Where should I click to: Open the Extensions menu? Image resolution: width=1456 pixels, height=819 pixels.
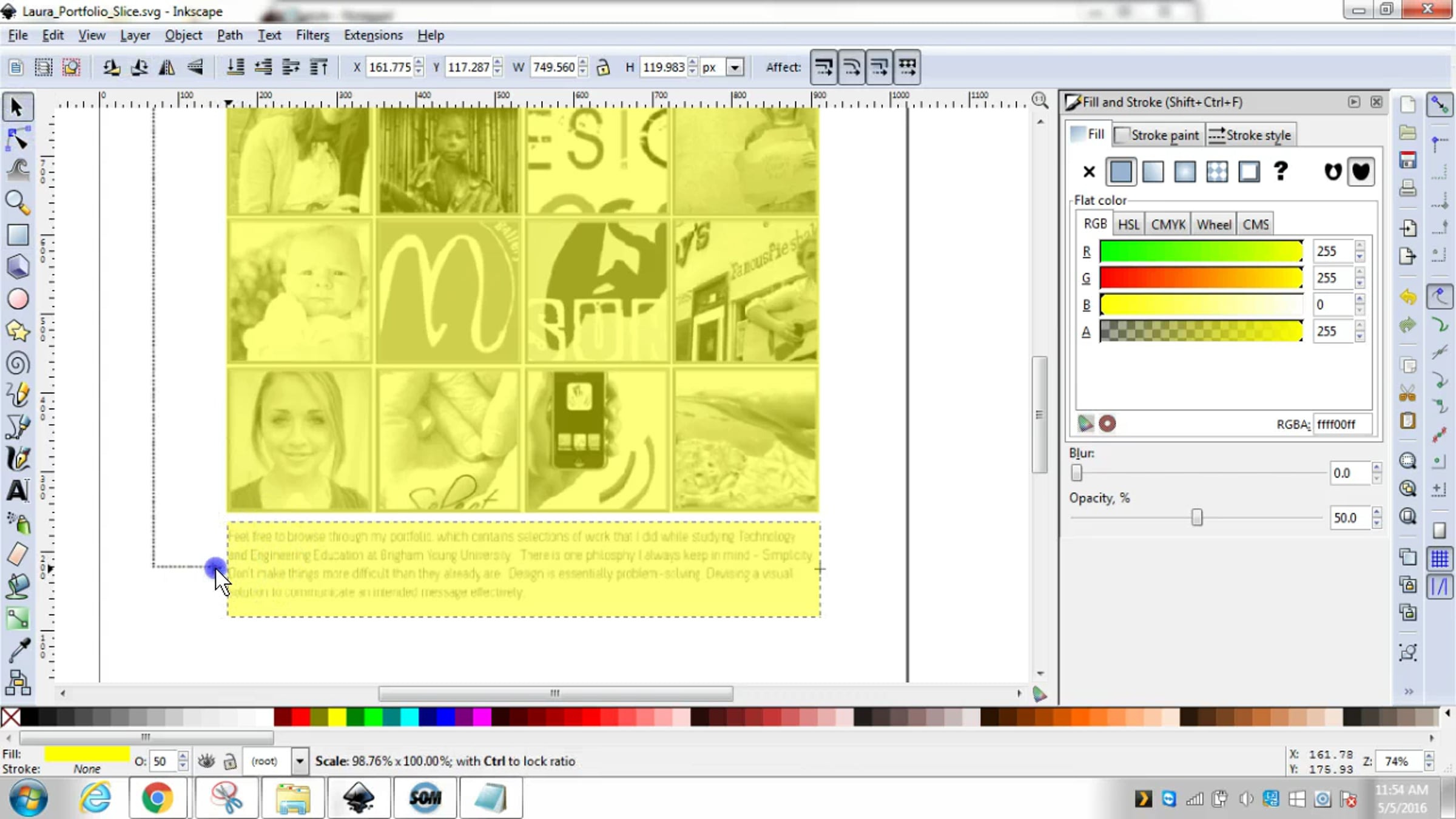[x=373, y=35]
